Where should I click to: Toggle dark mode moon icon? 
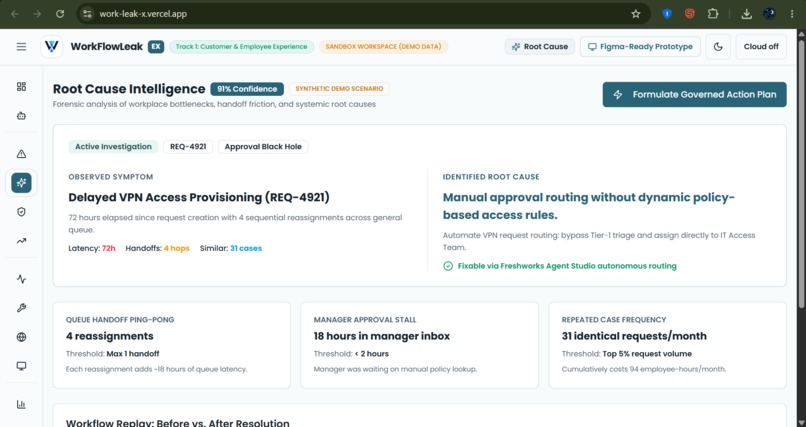pos(718,47)
